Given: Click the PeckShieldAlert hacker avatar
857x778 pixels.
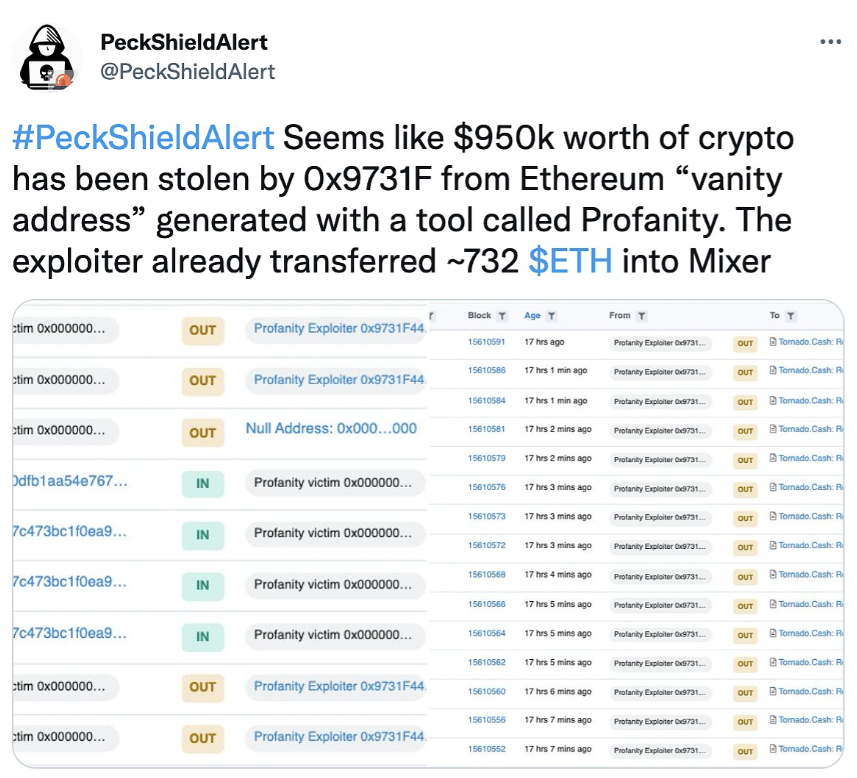Looking at the screenshot, I should tap(47, 57).
